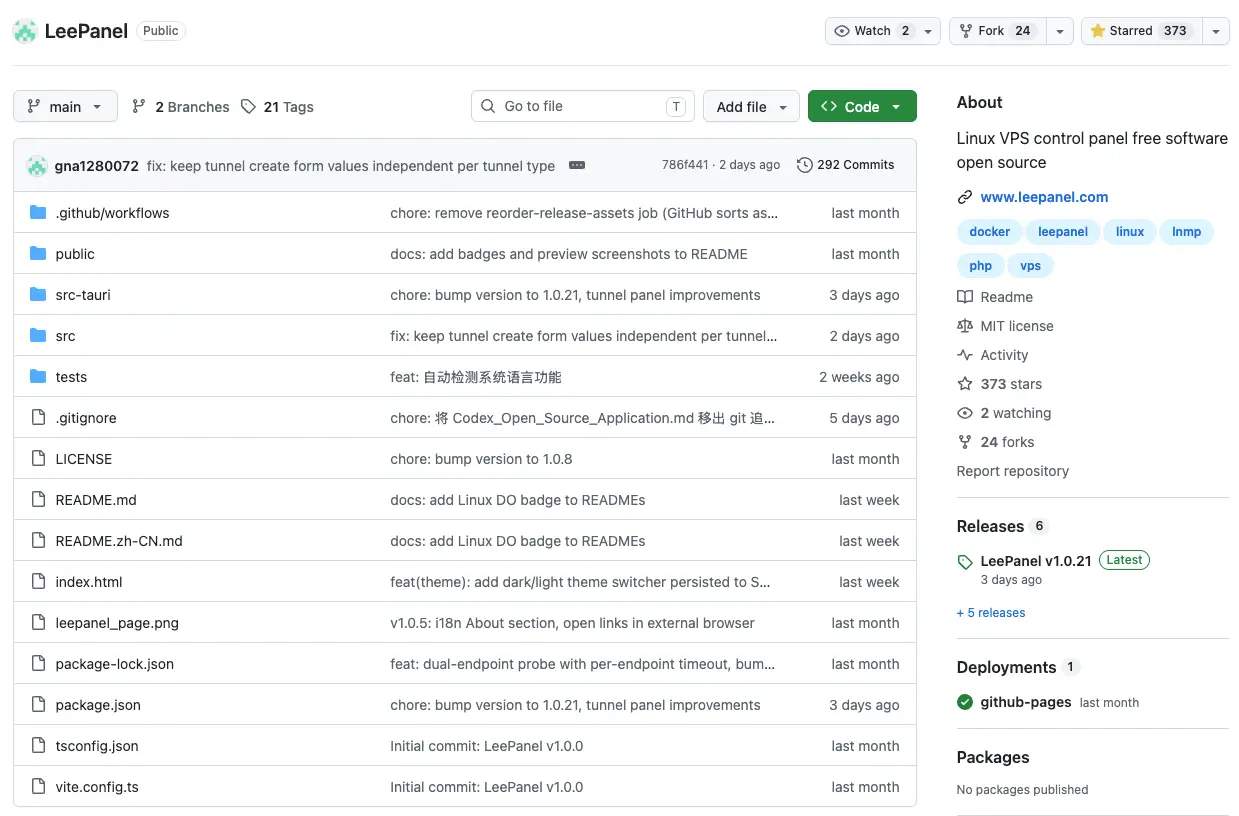Click the clock icon by 292 Commits
The image size is (1239, 816).
tap(804, 165)
